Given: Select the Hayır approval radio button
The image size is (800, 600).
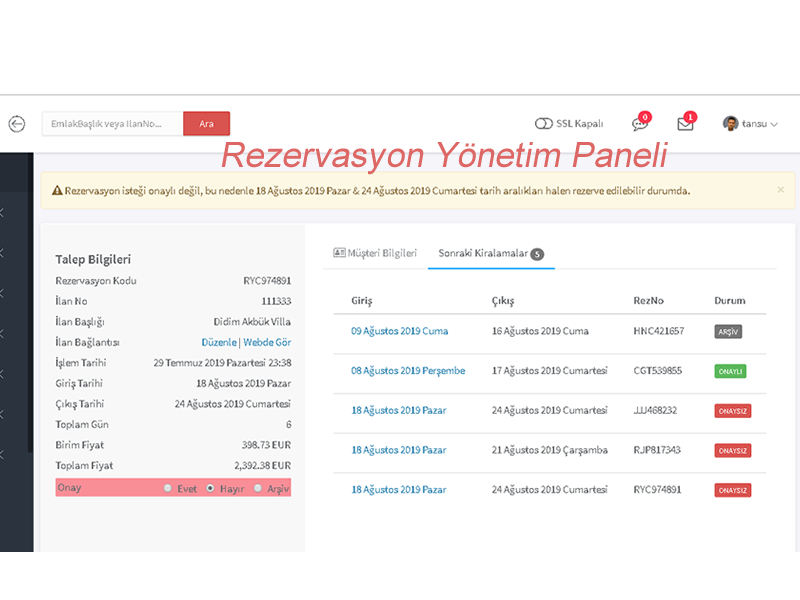Looking at the screenshot, I should click(210, 488).
